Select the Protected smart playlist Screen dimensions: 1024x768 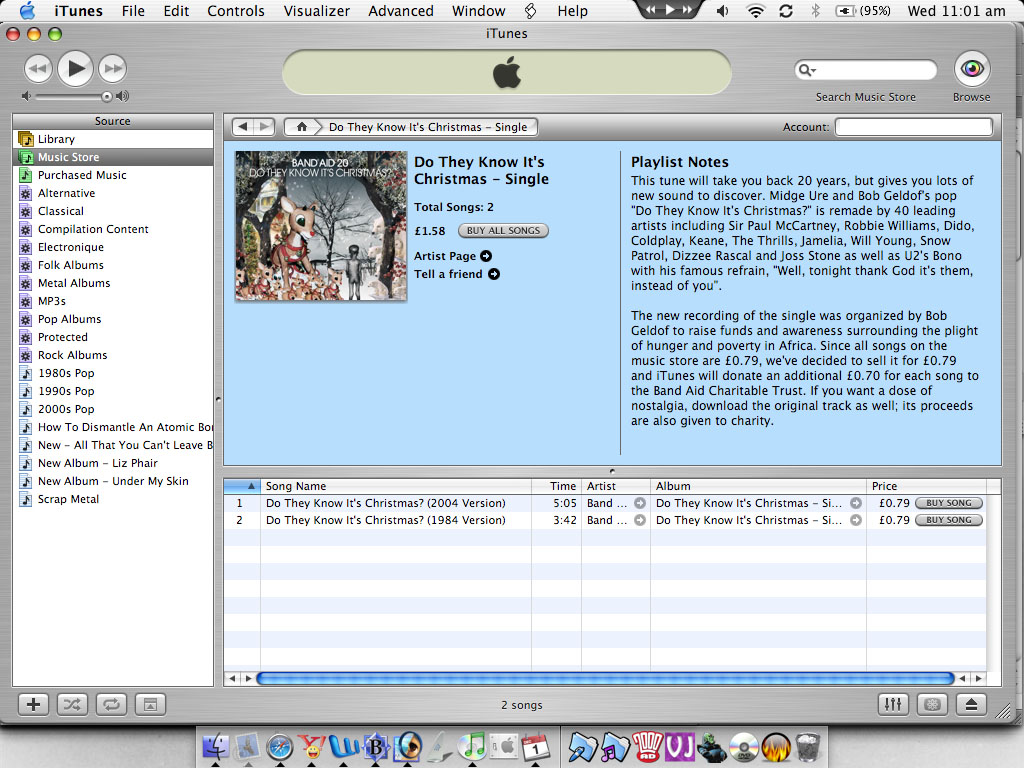pyautogui.click(x=114, y=337)
